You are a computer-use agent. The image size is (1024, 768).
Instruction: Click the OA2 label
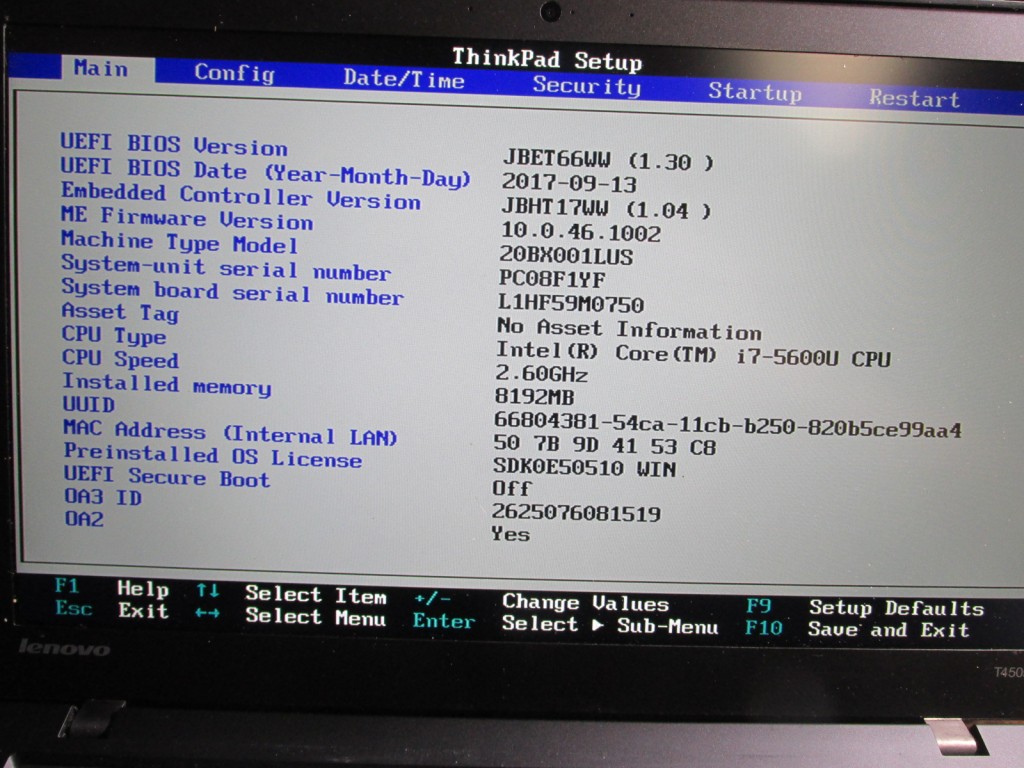click(x=84, y=519)
